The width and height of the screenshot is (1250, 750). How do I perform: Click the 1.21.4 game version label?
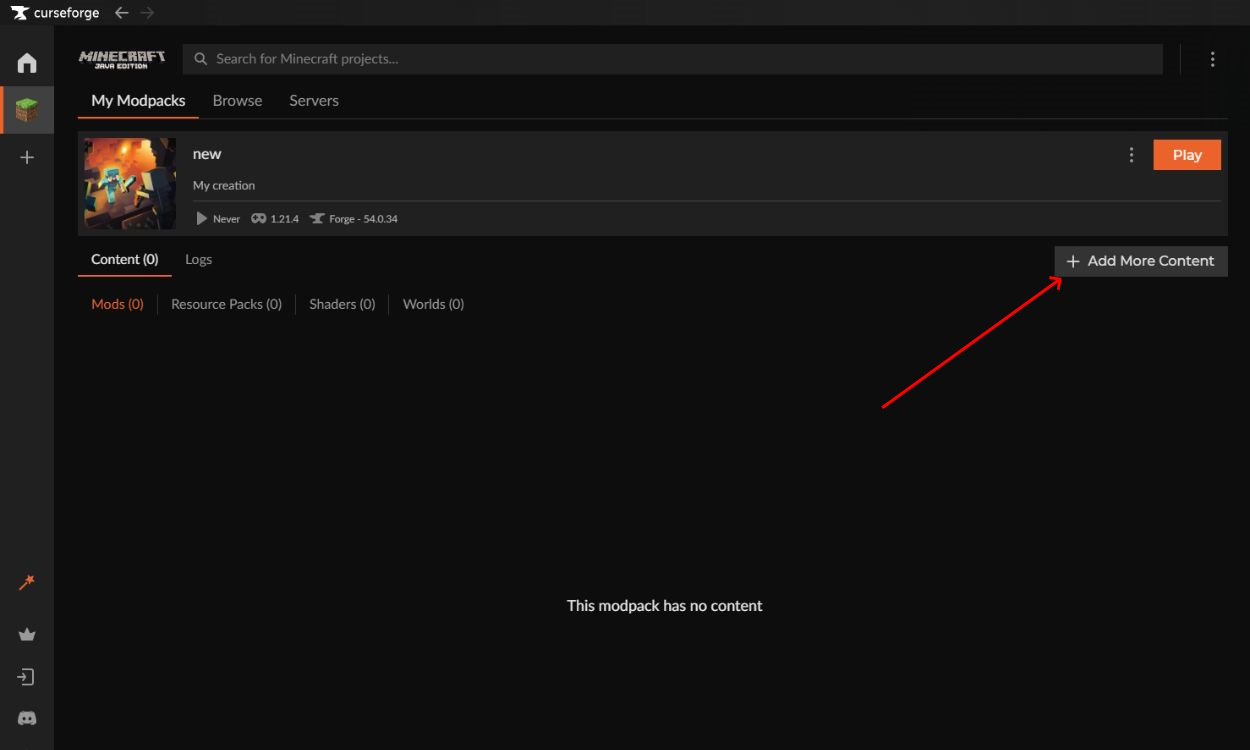point(275,218)
